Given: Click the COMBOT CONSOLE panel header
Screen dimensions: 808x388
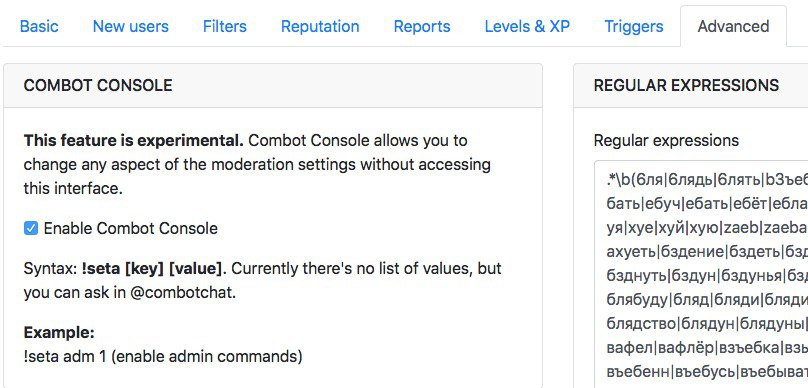Looking at the screenshot, I should 273,86.
